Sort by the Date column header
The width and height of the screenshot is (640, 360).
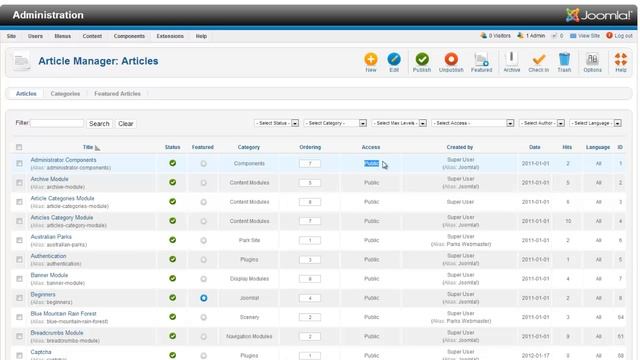[535, 147]
